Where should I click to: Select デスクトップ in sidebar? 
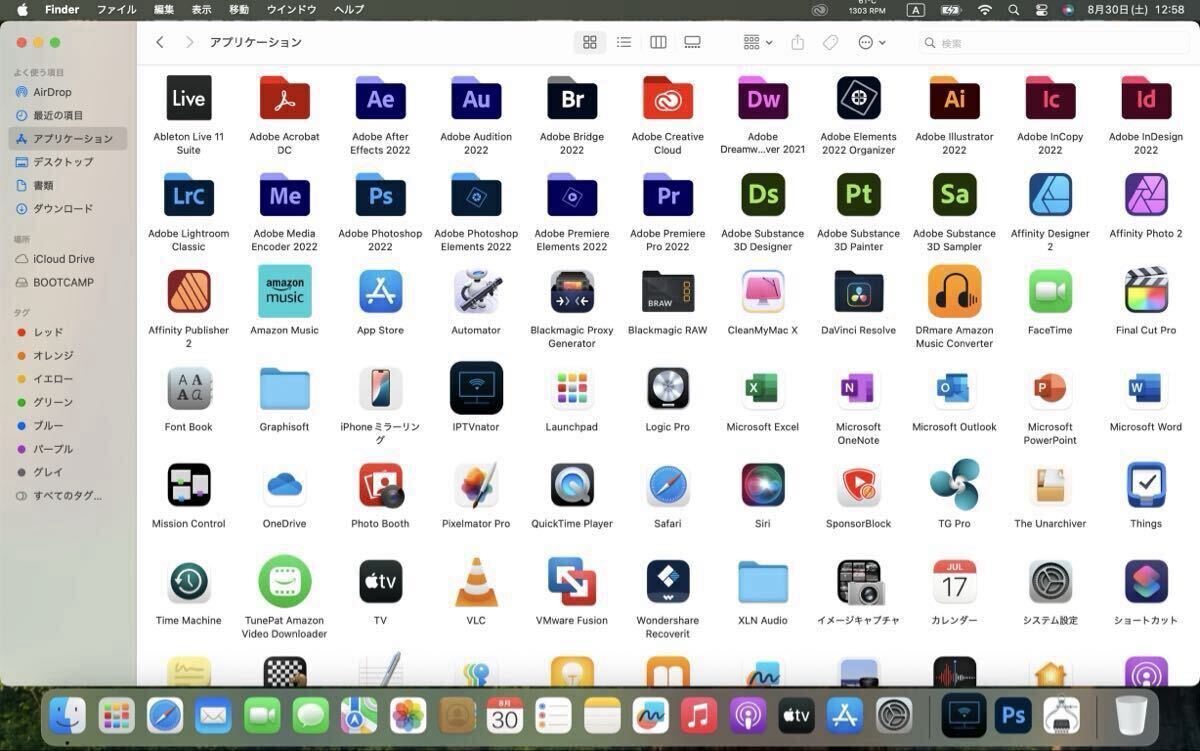[68, 162]
